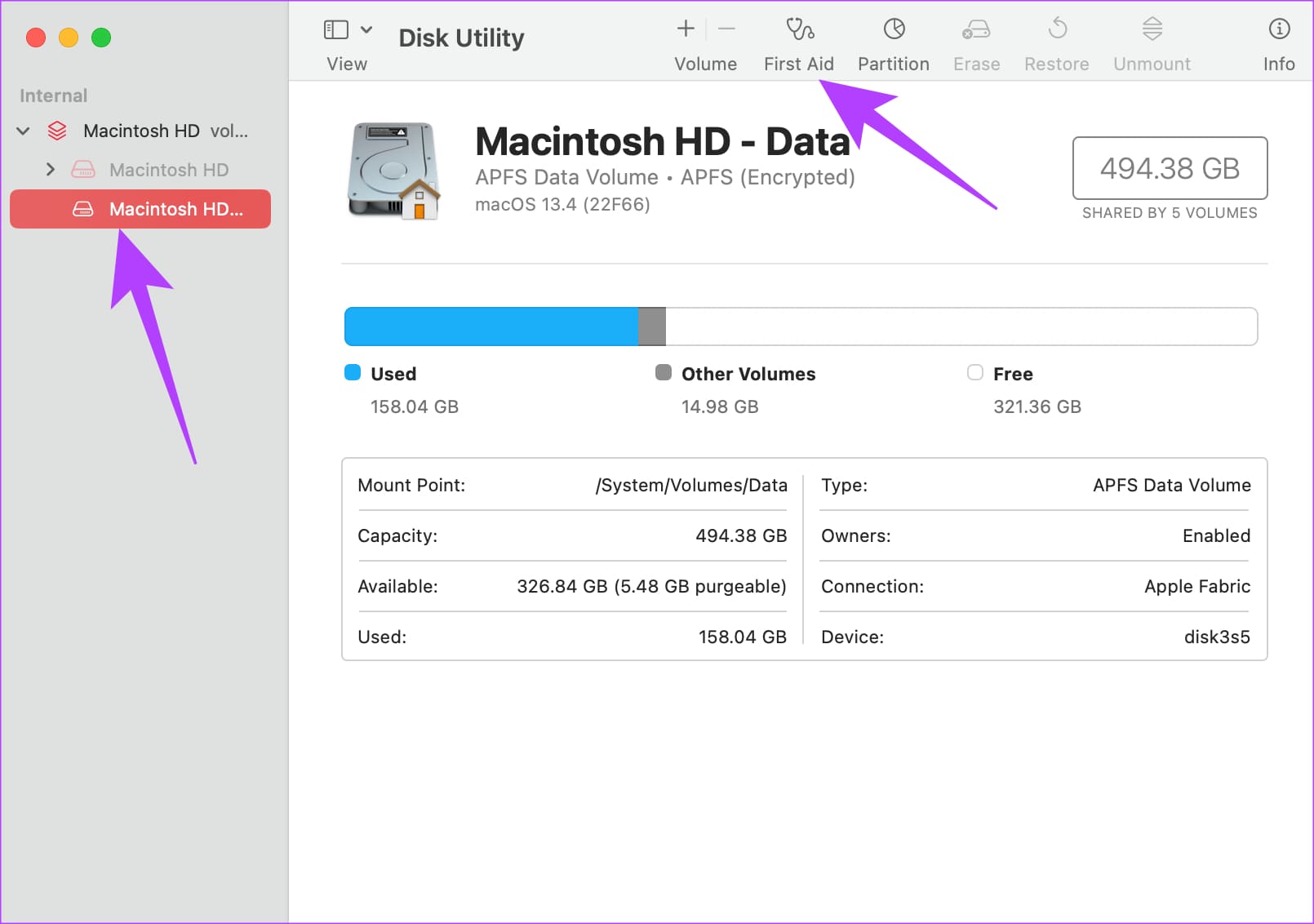Click the 494.38 GB capacity box
This screenshot has width=1314, height=924.
coord(1169,168)
